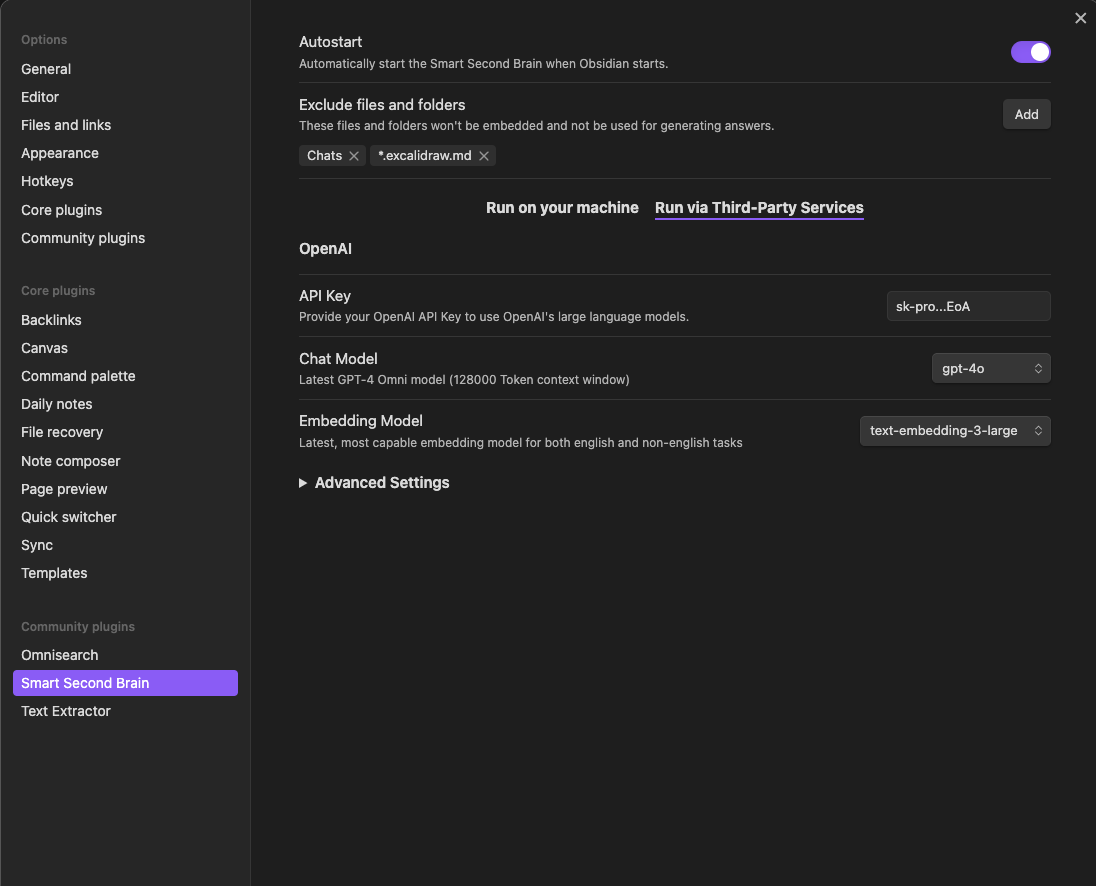Open Hotkeys settings
The image size is (1096, 886).
(47, 181)
